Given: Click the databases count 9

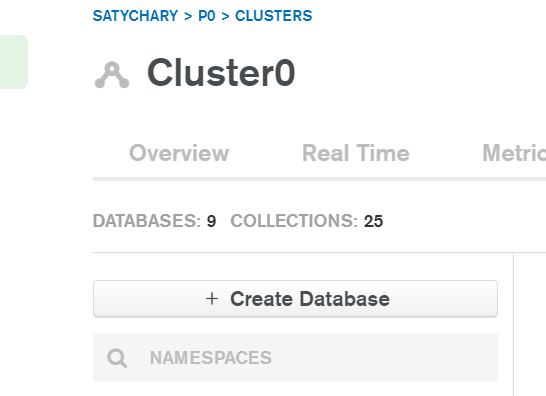Looking at the screenshot, I should point(211,221).
